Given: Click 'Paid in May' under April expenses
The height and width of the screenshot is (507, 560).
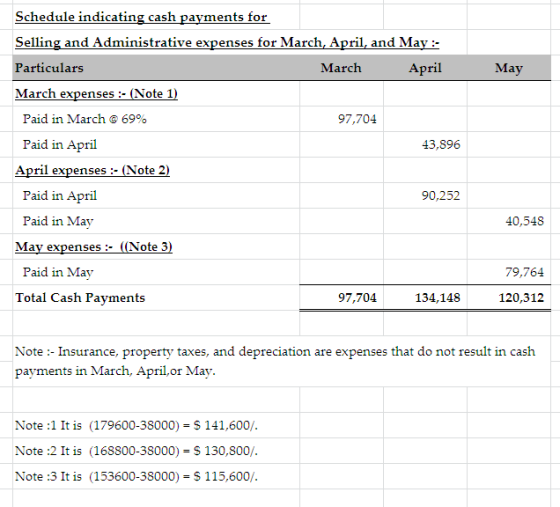Looking at the screenshot, I should pyautogui.click(x=58, y=221).
